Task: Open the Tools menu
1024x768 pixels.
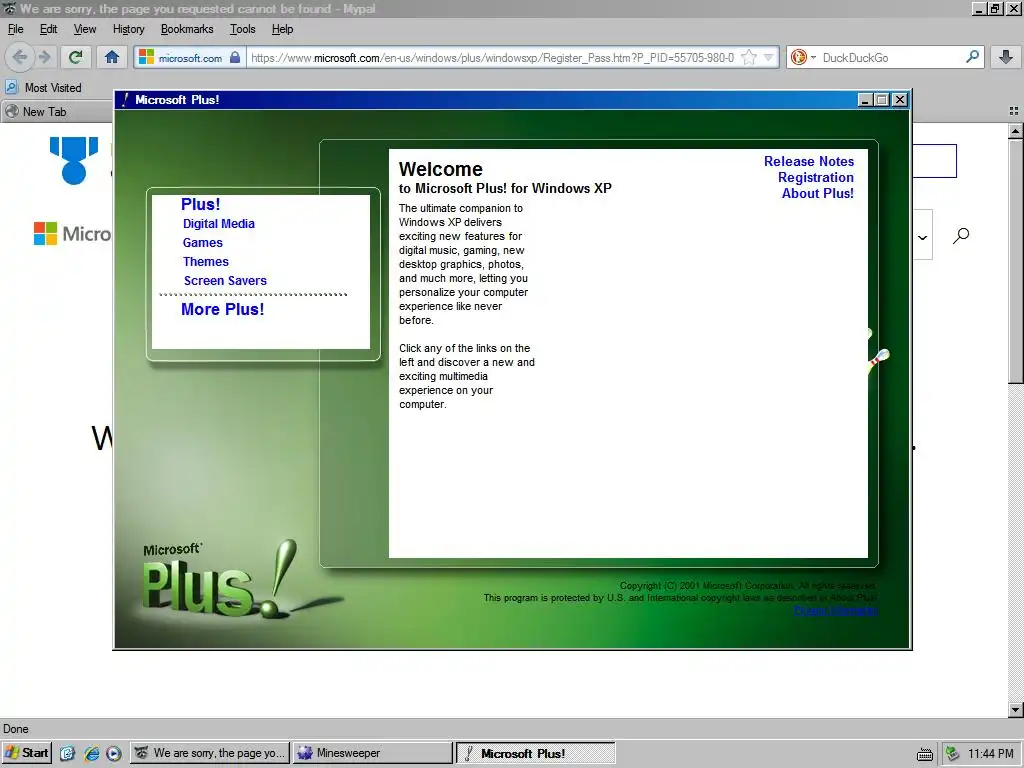Action: click(x=242, y=29)
